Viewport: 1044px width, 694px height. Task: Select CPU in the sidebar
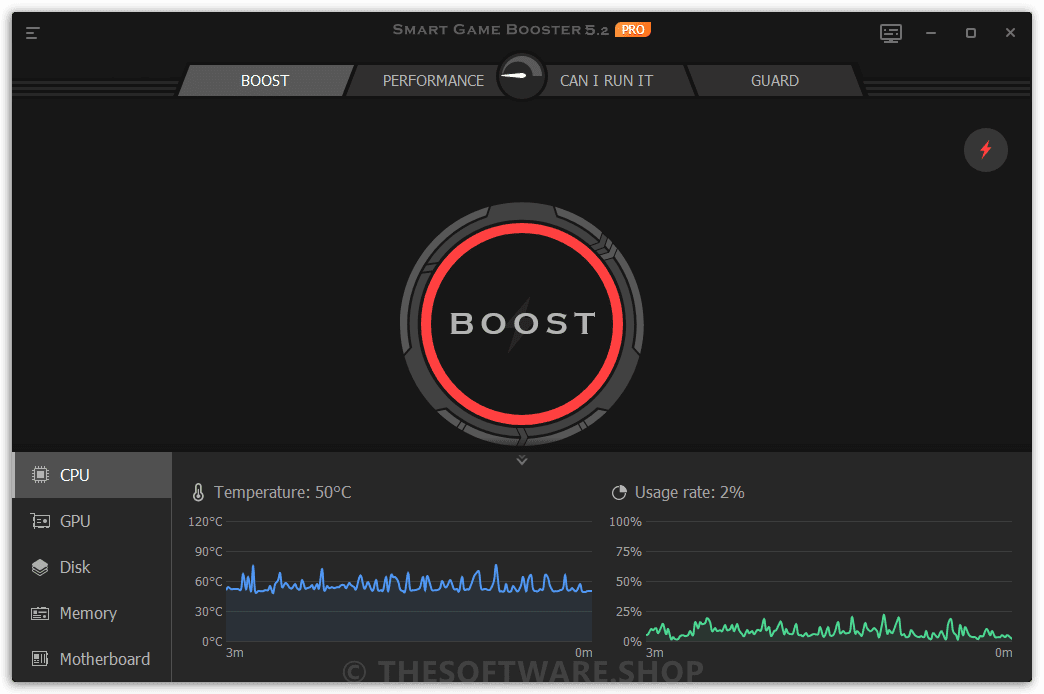92,475
